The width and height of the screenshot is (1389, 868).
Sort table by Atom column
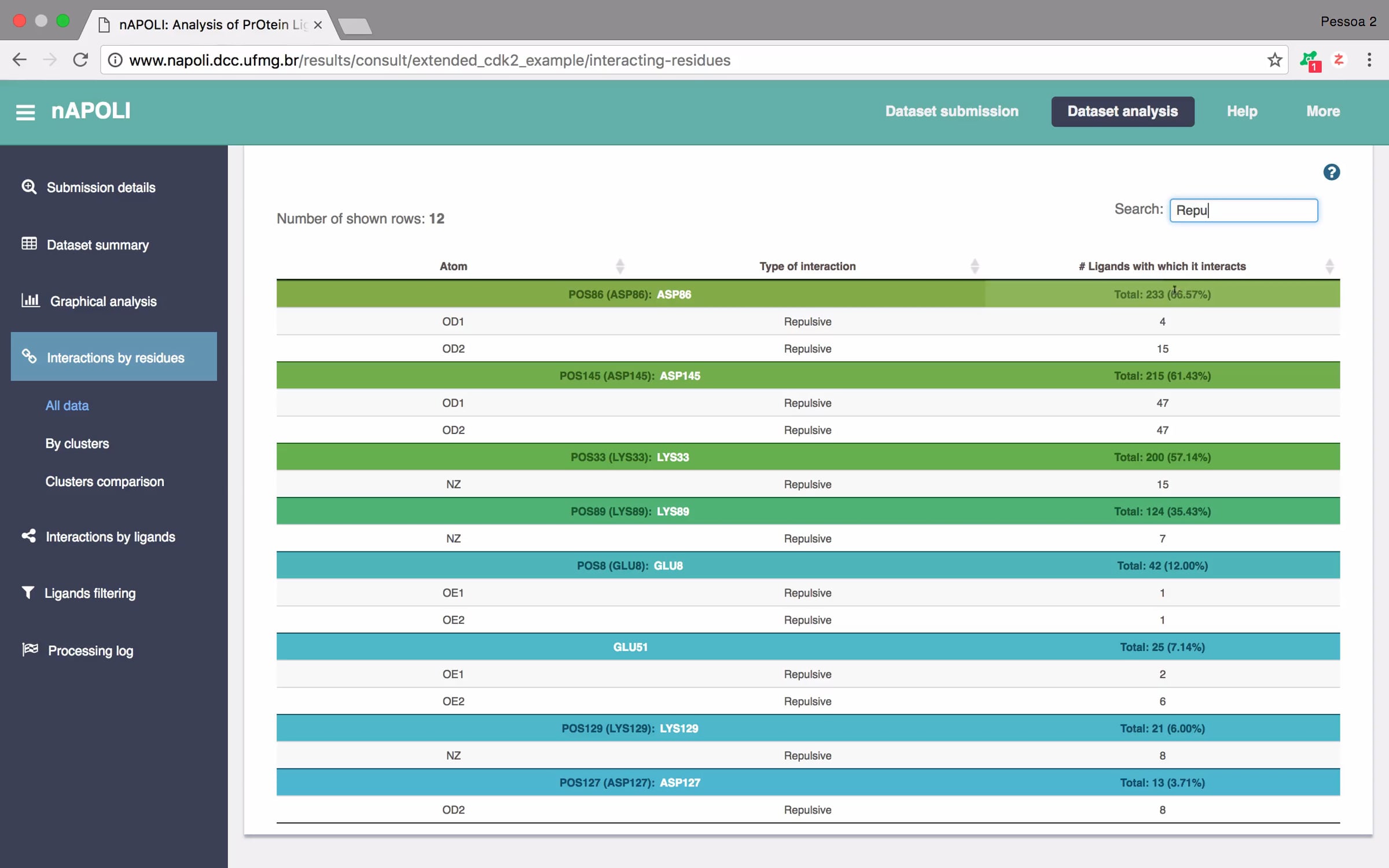tap(620, 266)
